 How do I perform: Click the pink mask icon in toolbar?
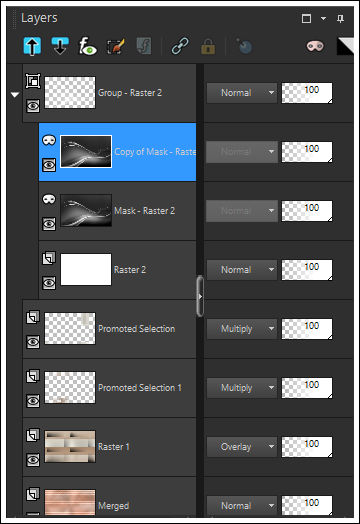[315, 46]
